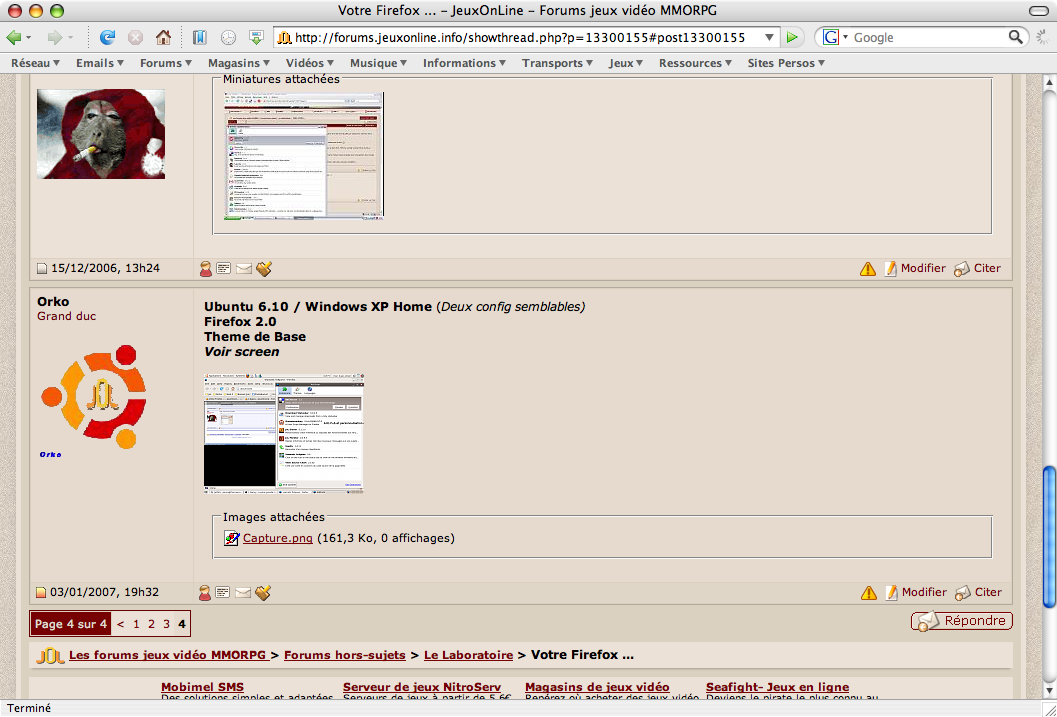Click the search magnifier icon

coord(1015,37)
